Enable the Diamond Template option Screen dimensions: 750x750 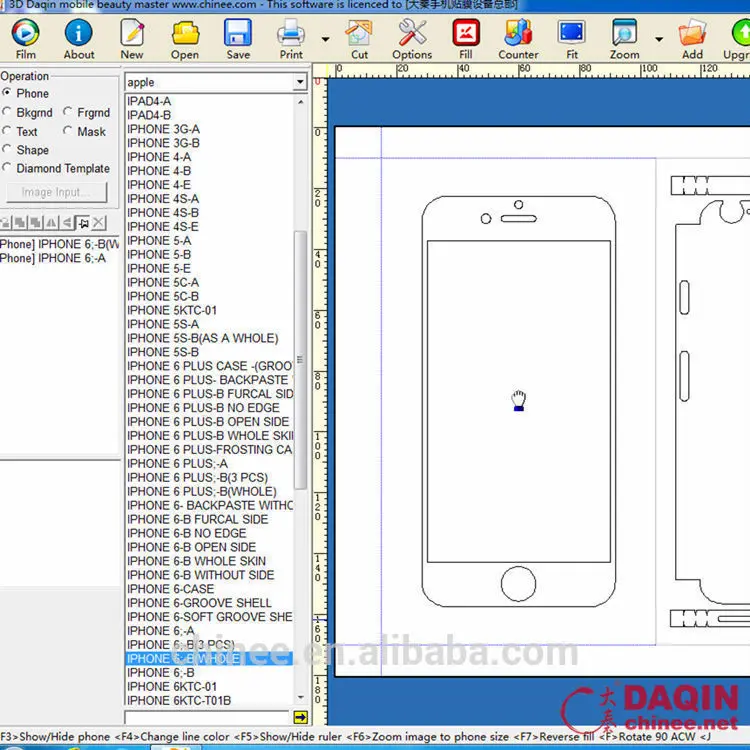pos(8,169)
